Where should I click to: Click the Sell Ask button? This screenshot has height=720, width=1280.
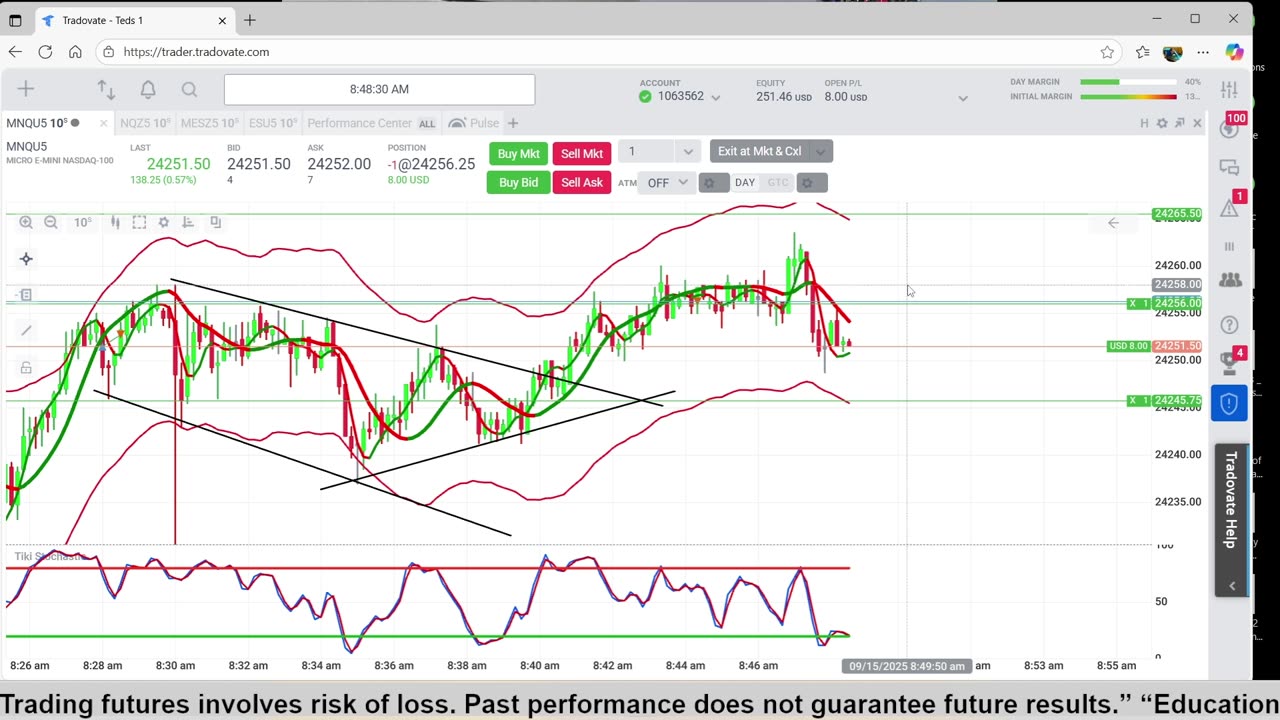pos(581,182)
